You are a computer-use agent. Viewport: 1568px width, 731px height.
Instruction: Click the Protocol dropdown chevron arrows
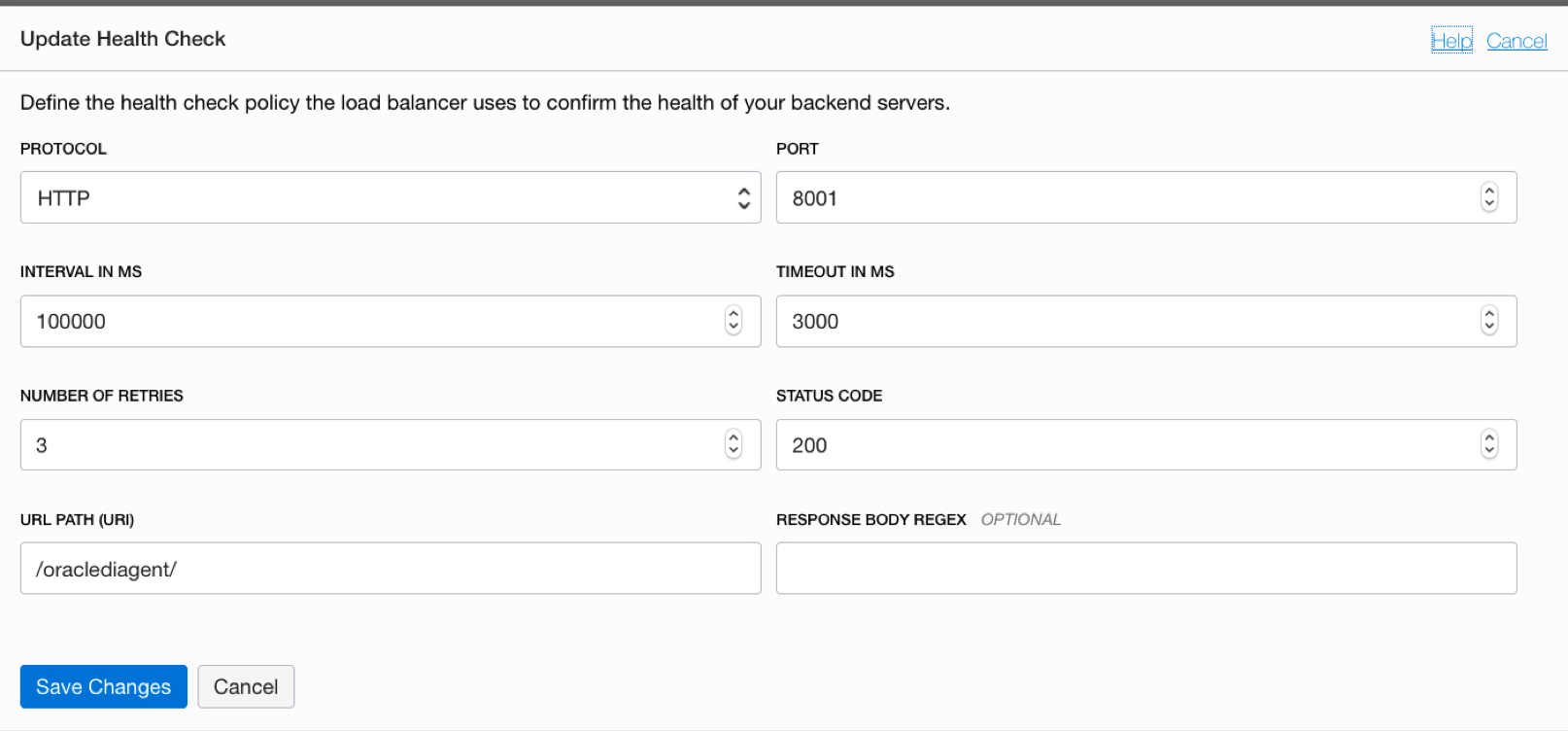click(x=744, y=197)
